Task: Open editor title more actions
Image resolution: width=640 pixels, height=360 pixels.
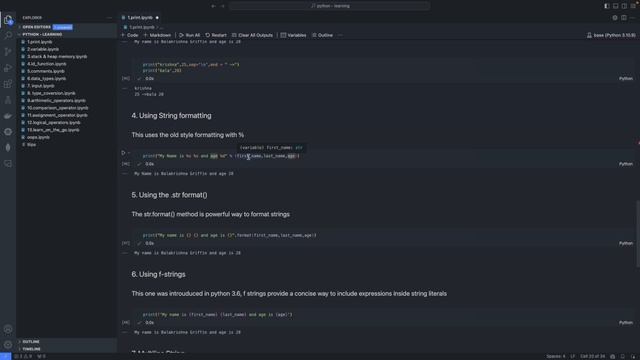Action: click(632, 18)
